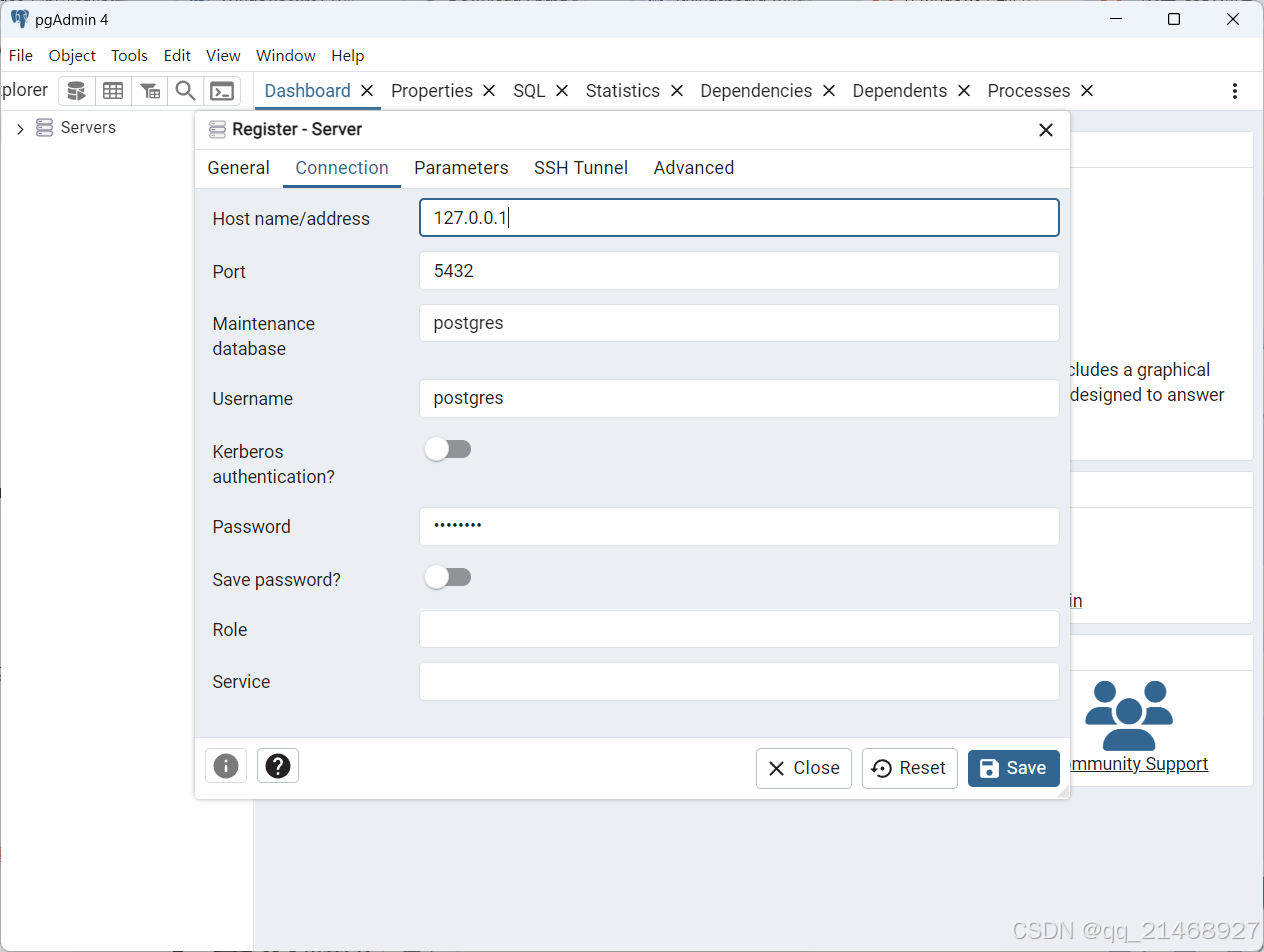Open the info icon in dialog footer
The image size is (1264, 952).
[226, 766]
